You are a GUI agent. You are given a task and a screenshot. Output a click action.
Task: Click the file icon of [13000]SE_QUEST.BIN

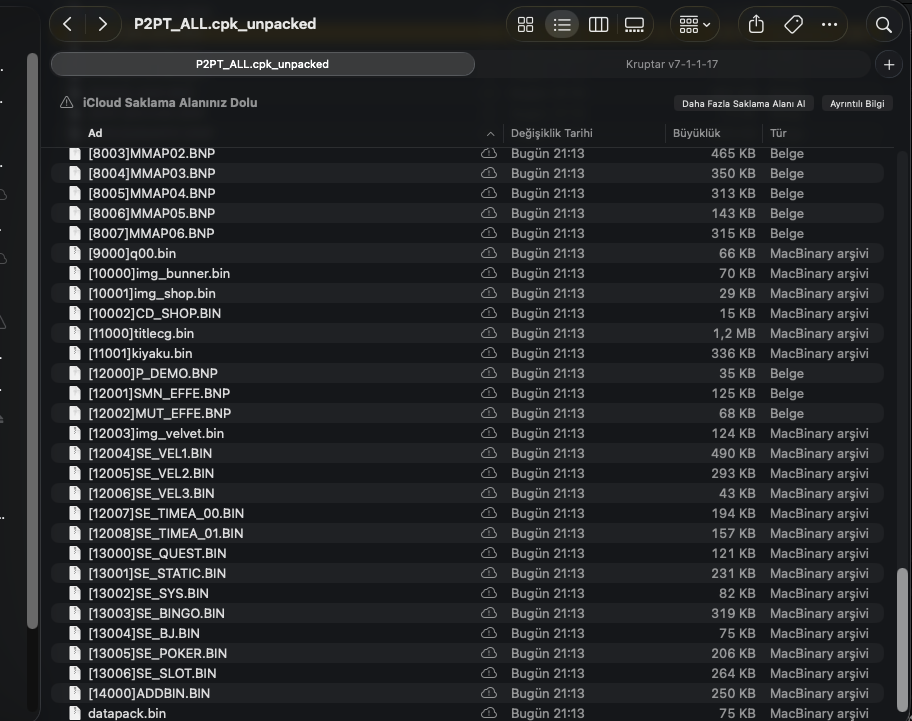[x=75, y=553]
